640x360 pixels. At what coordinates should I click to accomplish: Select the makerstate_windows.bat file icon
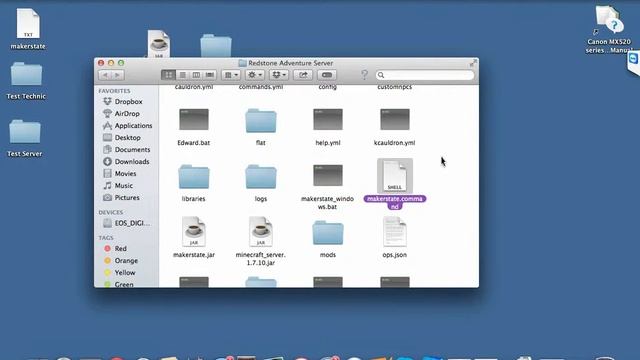[x=328, y=176]
